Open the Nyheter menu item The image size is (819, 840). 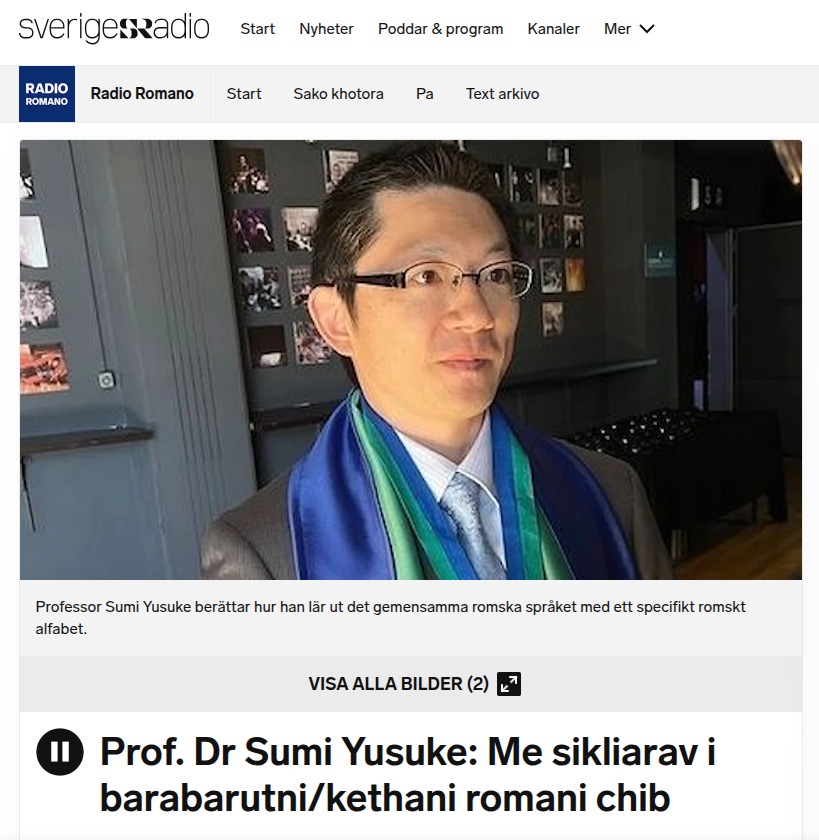326,29
